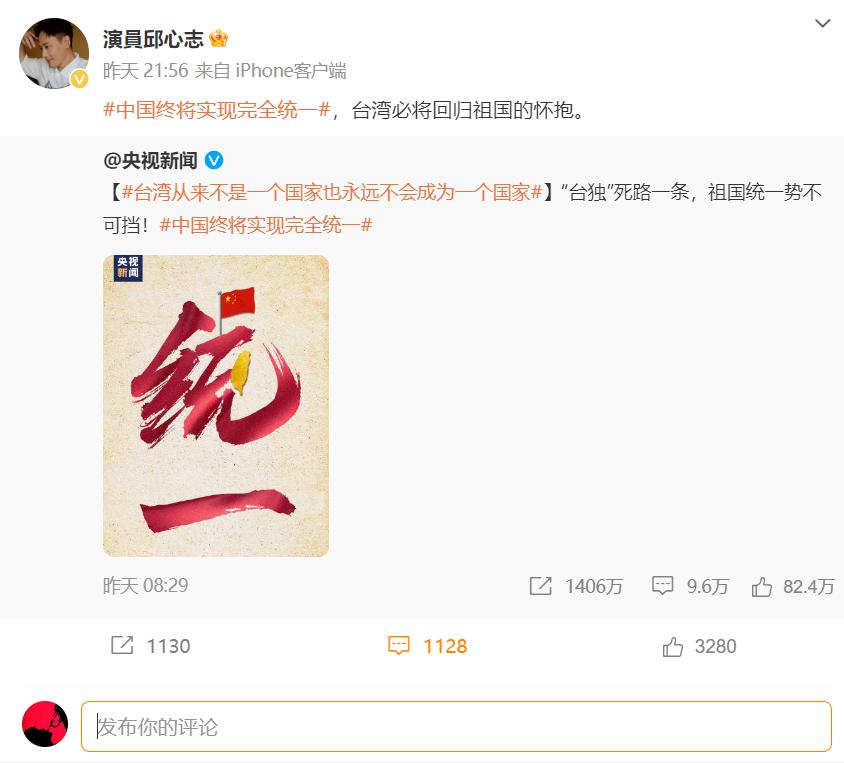This screenshot has width=844, height=763.
Task: Like the original post with 82.4万
Action: click(x=762, y=587)
